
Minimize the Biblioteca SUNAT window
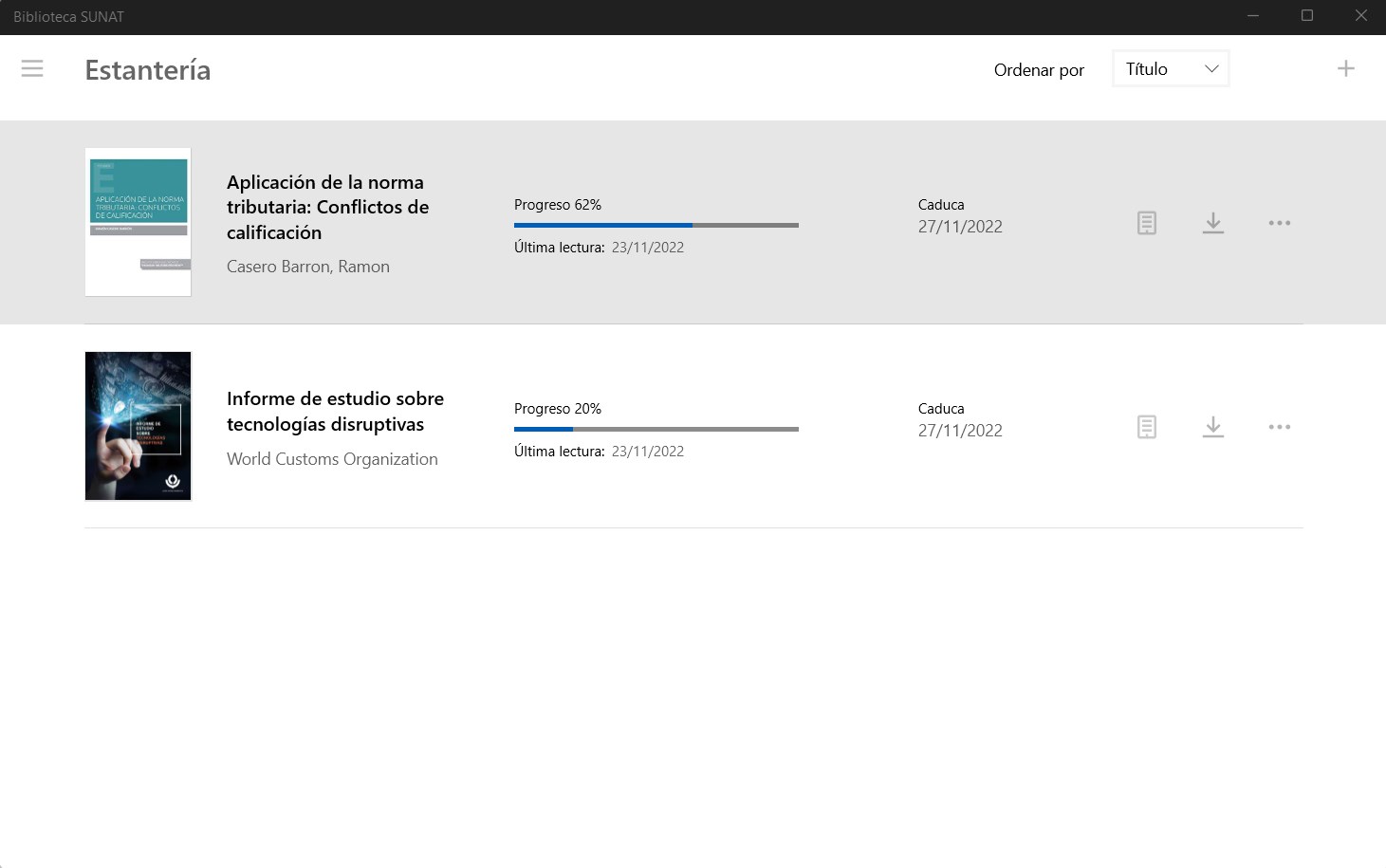pos(1253,16)
